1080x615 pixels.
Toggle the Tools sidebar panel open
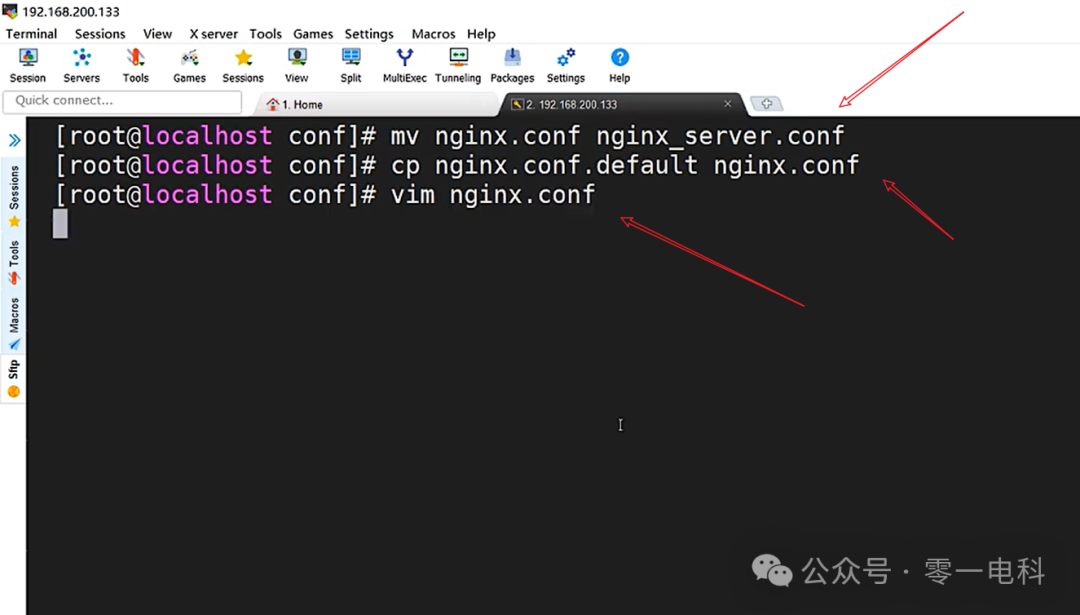click(x=13, y=253)
